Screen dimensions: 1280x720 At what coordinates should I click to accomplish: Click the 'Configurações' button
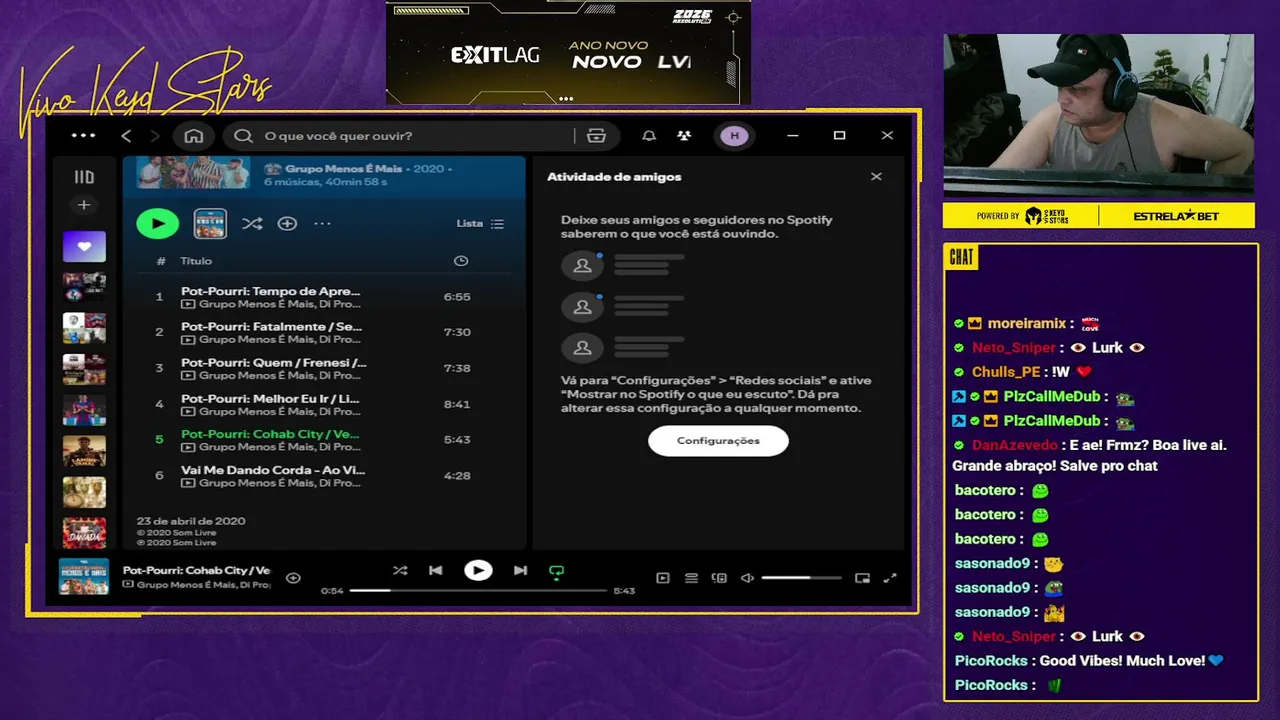718,441
